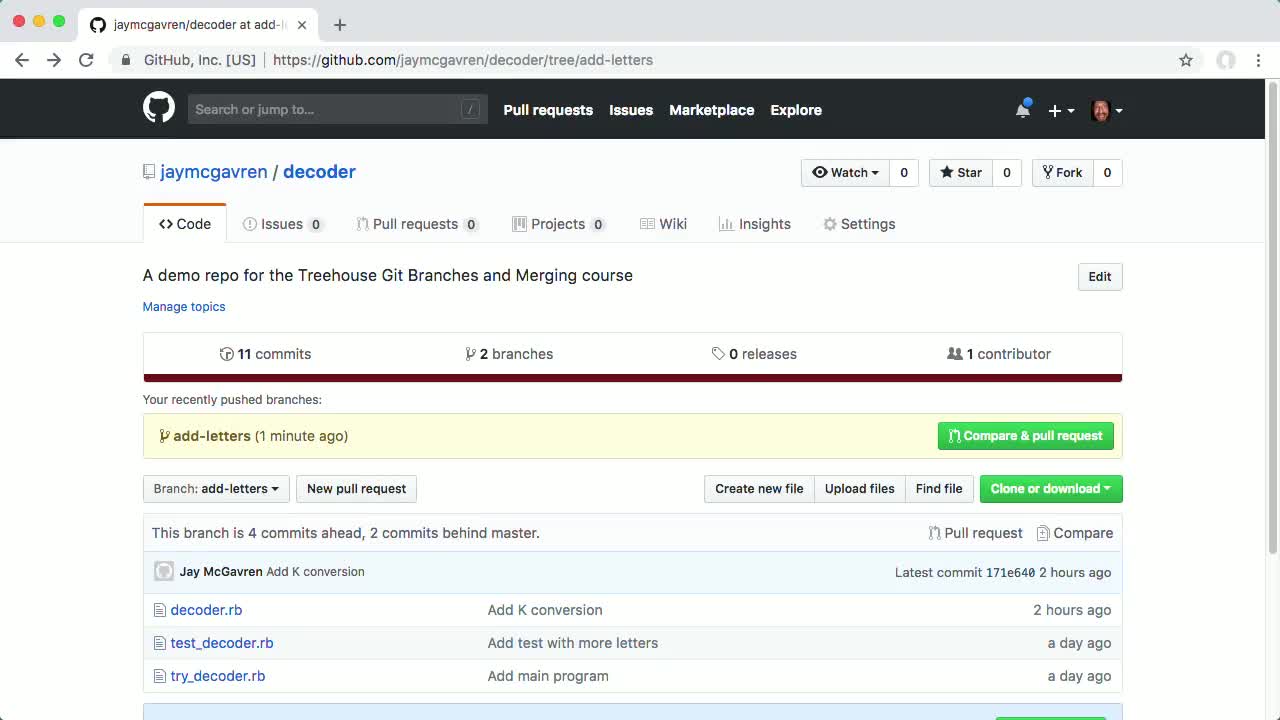Viewport: 1280px width, 720px height.
Task: Switch to the Insights tab
Action: tap(755, 224)
